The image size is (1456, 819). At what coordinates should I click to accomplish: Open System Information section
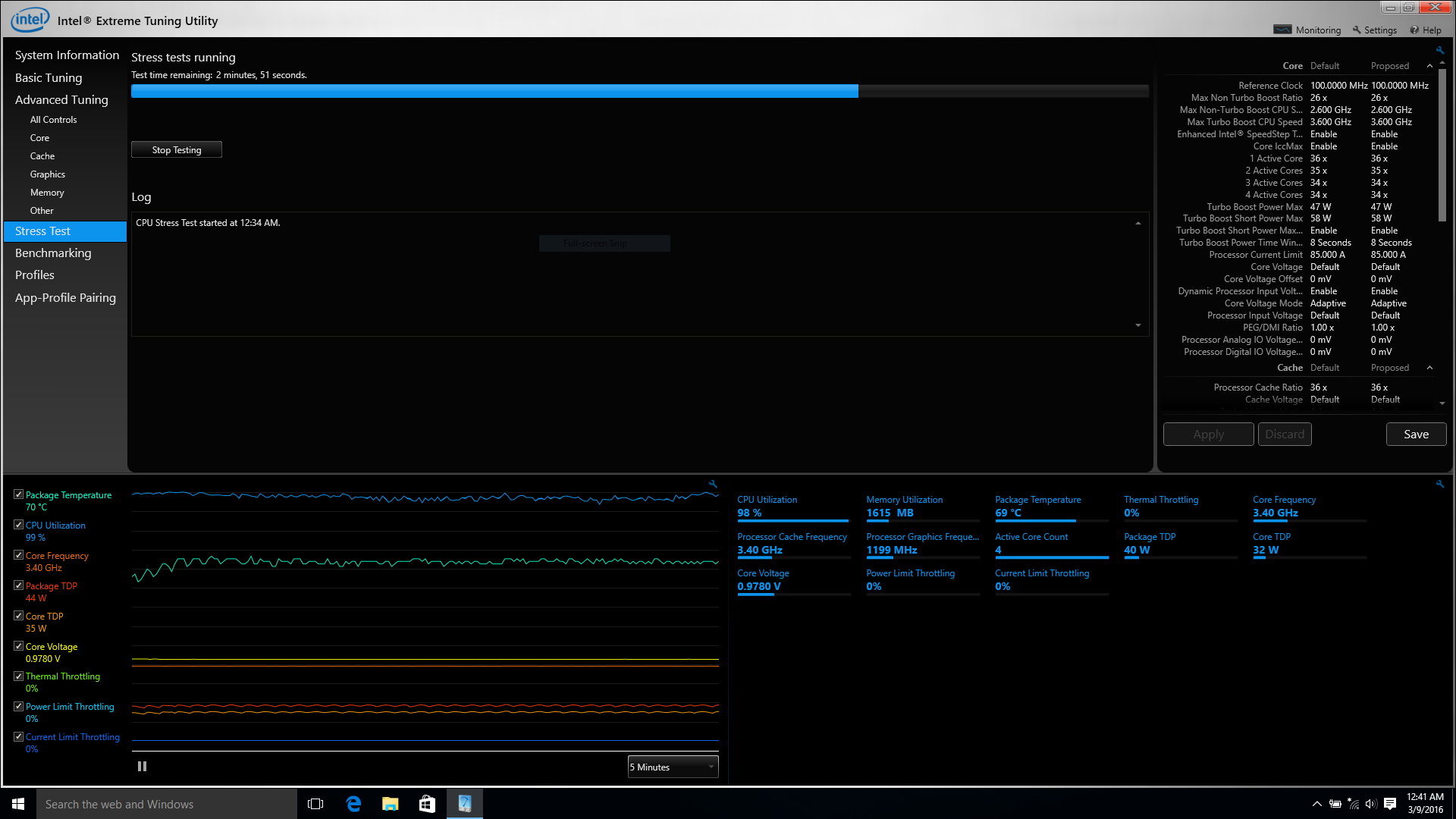[x=67, y=55]
